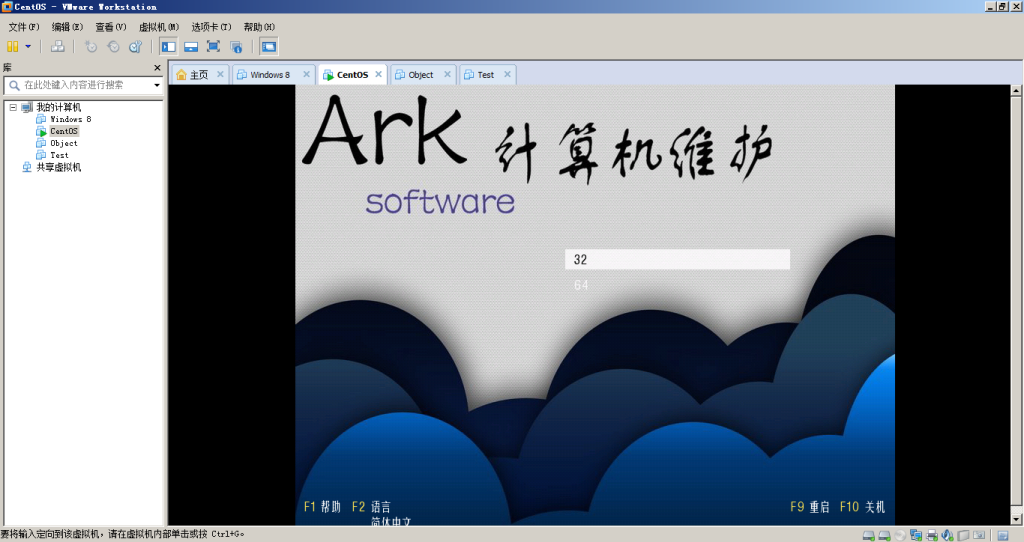
Task: Click F10 关机 in the boot screen
Action: (x=862, y=507)
